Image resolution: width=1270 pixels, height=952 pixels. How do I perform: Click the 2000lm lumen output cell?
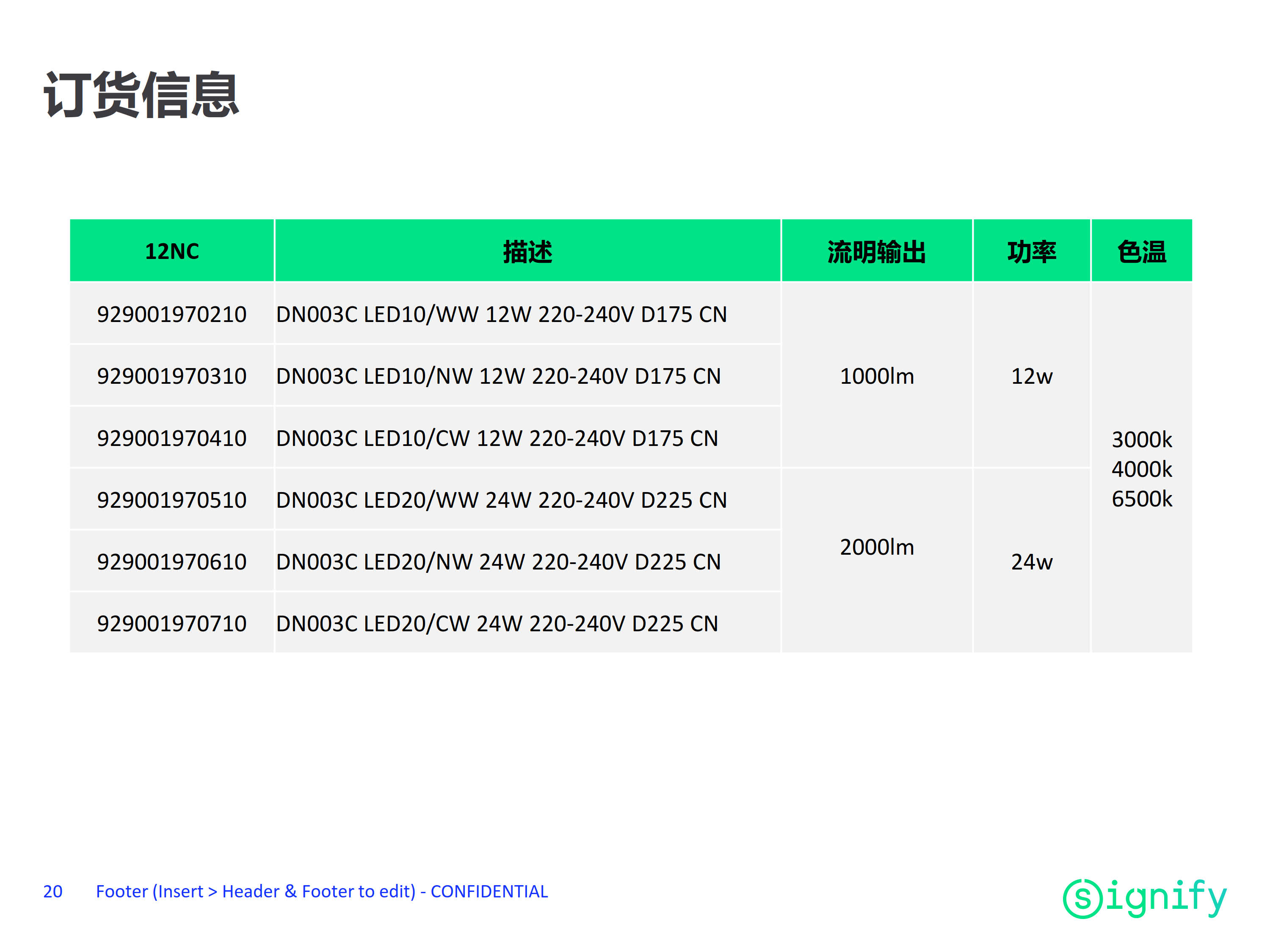877,561
